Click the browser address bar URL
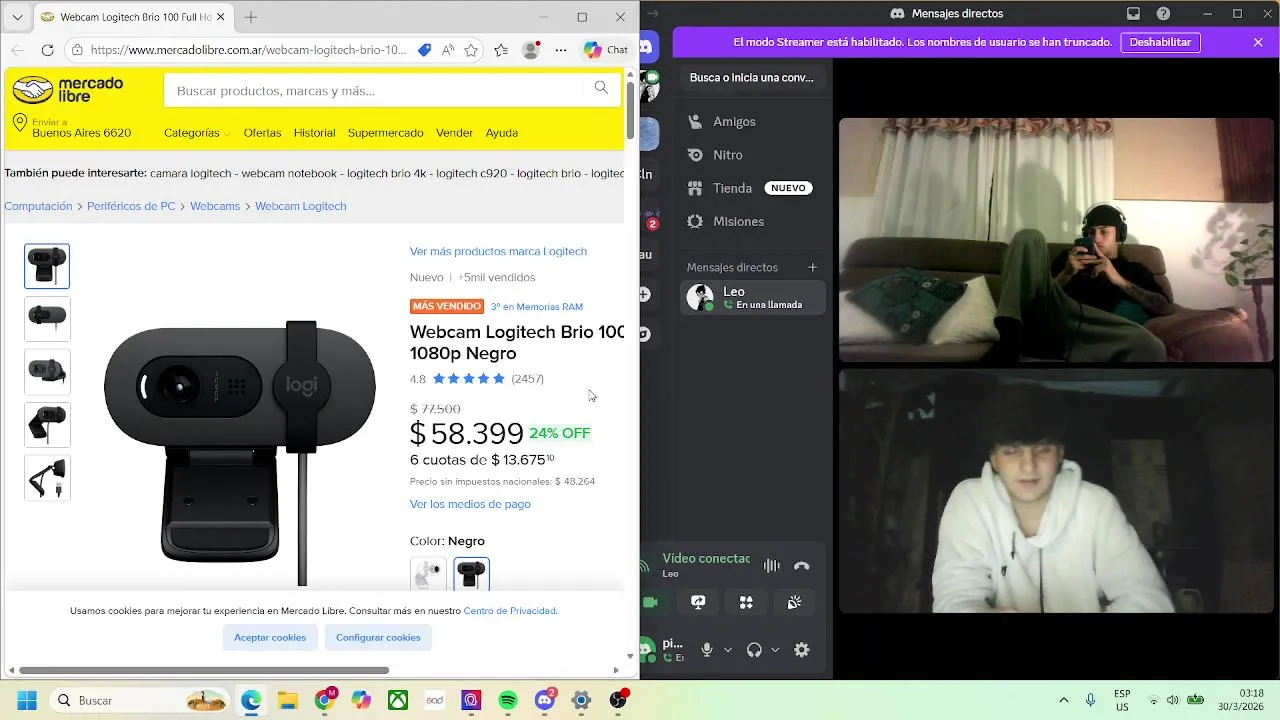The width and height of the screenshot is (1280, 720). tap(248, 50)
